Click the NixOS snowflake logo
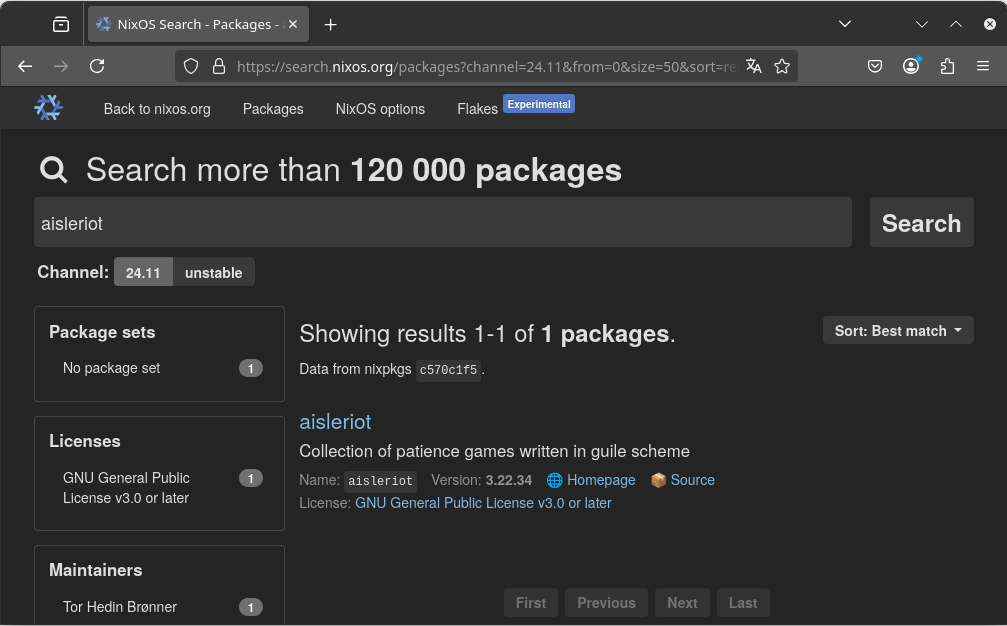1007x626 pixels. tap(48, 108)
